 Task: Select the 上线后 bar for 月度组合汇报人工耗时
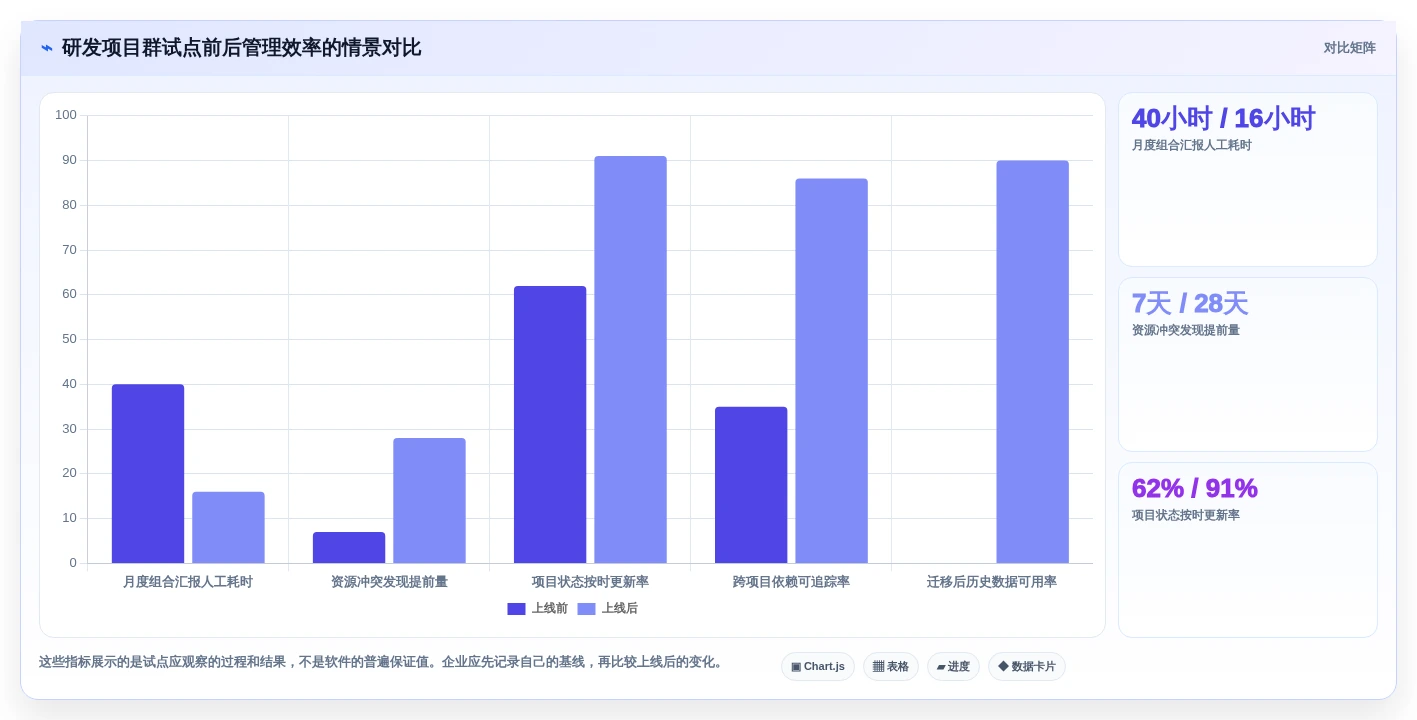click(x=228, y=527)
